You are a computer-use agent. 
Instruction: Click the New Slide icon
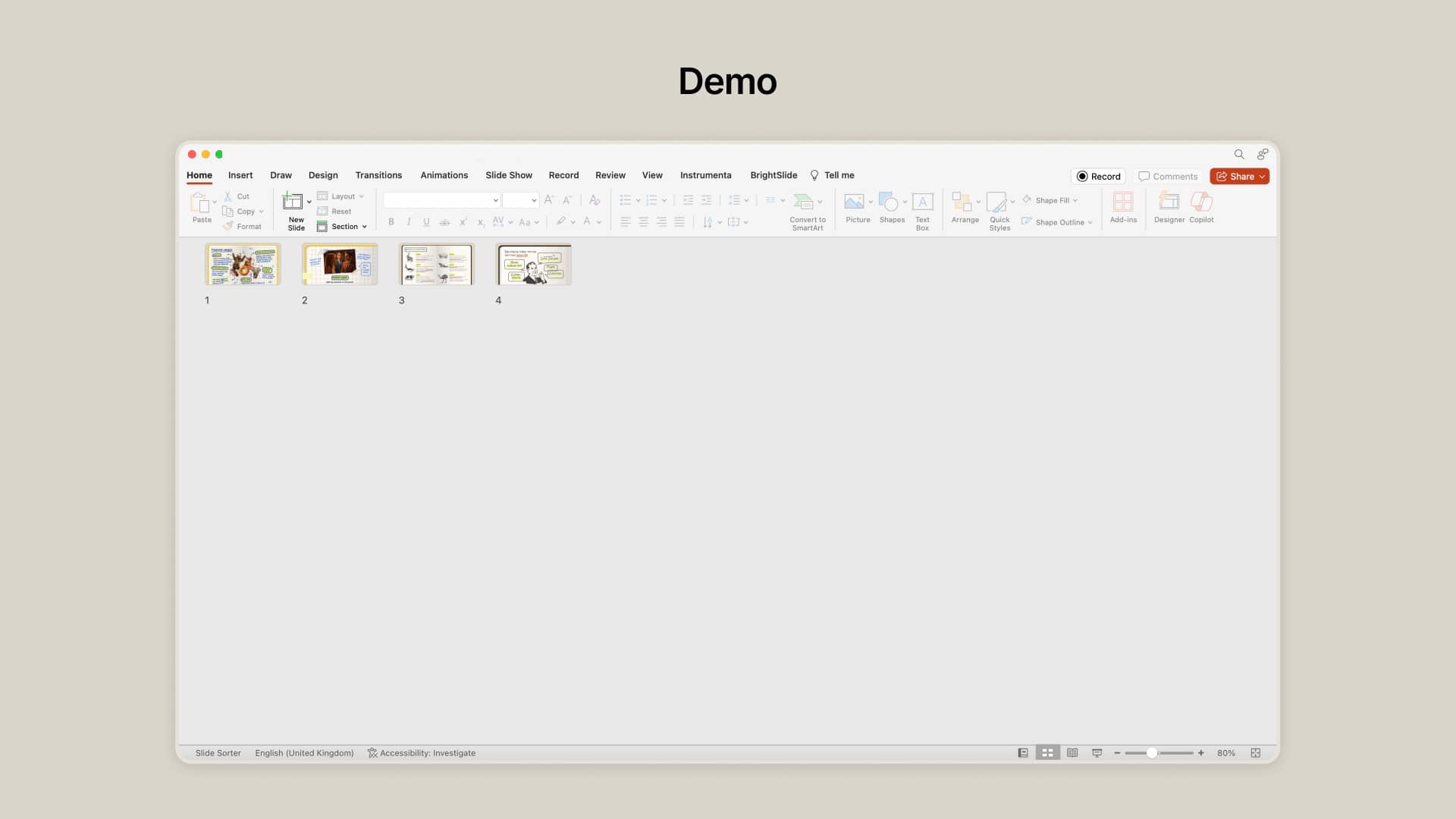click(x=292, y=201)
